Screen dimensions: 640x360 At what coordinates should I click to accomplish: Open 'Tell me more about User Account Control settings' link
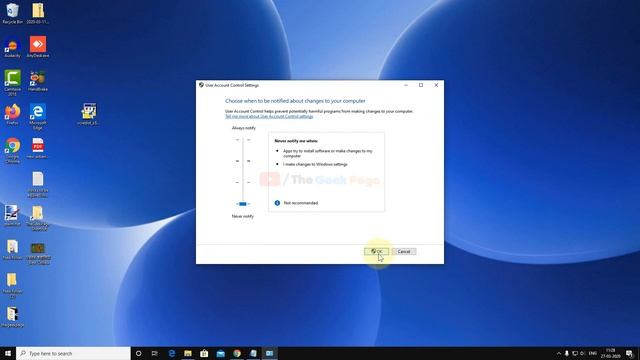tap(269, 117)
